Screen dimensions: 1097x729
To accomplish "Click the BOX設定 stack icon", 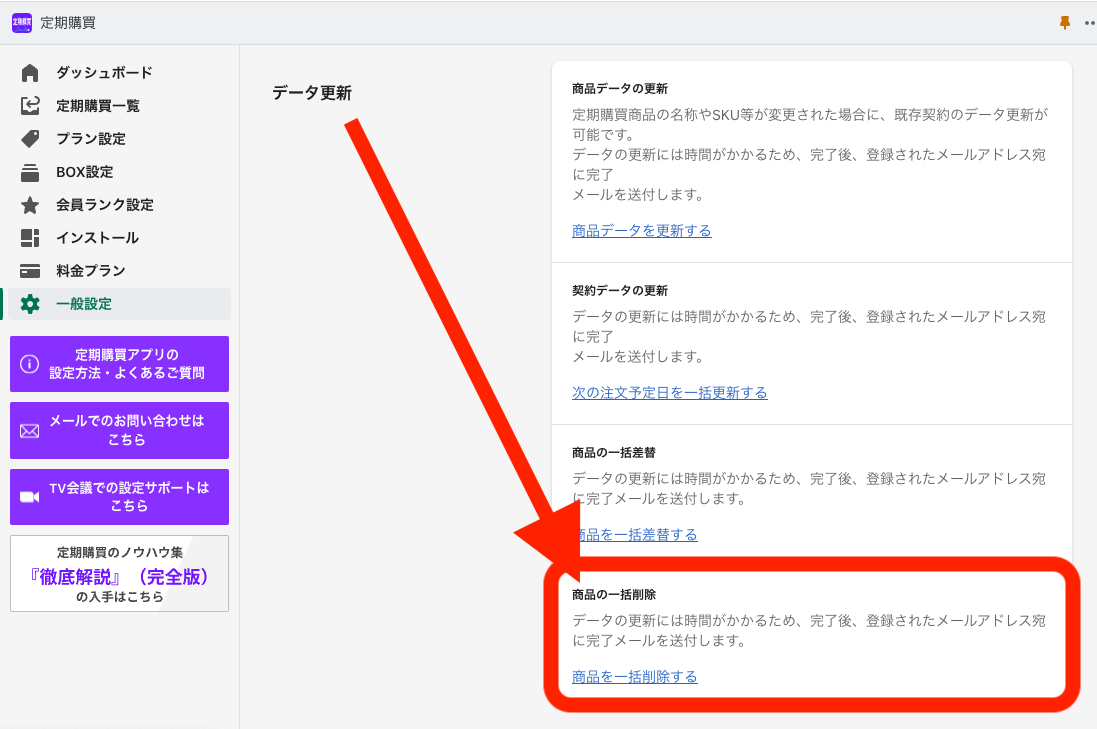I will click(30, 172).
